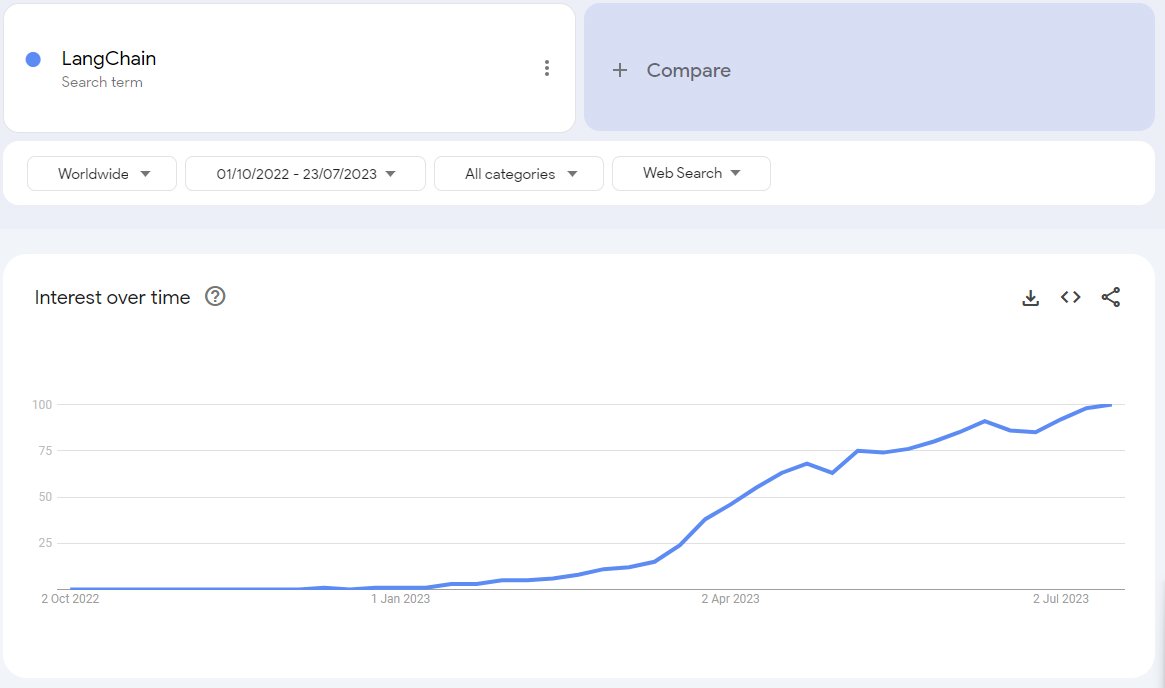This screenshot has width=1165, height=688.
Task: Click the blue LangChain color dot
Action: (33, 59)
